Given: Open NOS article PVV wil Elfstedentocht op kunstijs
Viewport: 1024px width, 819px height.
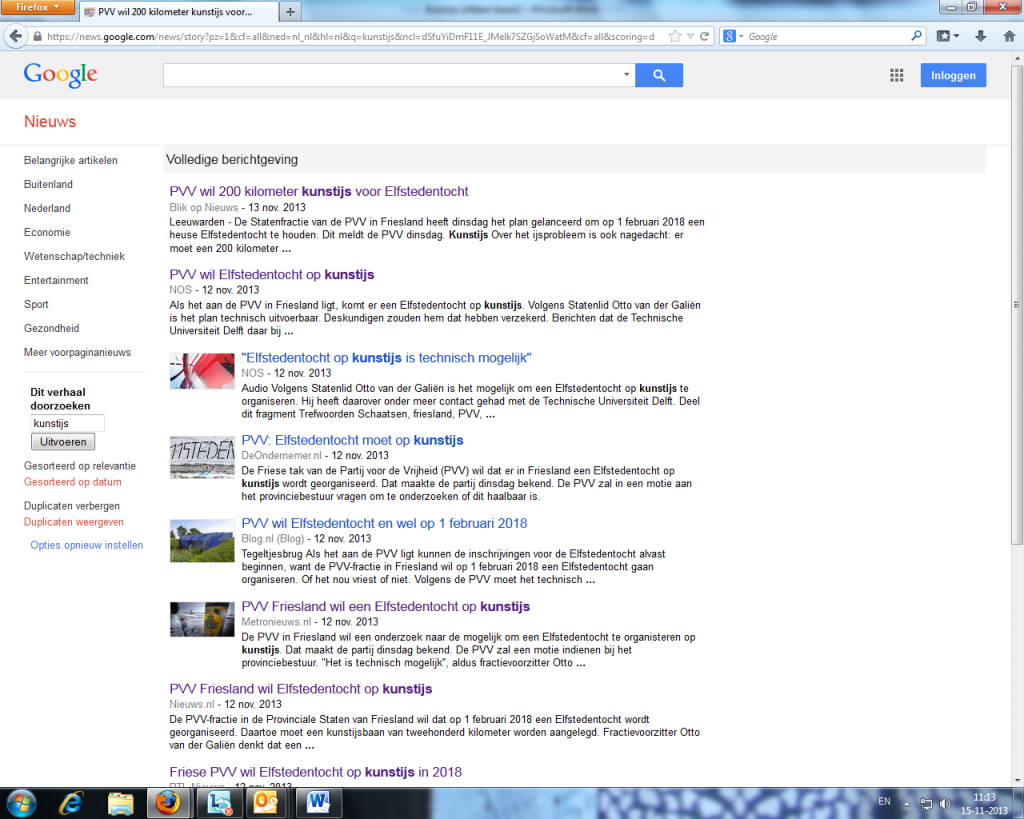Looking at the screenshot, I should click(272, 274).
